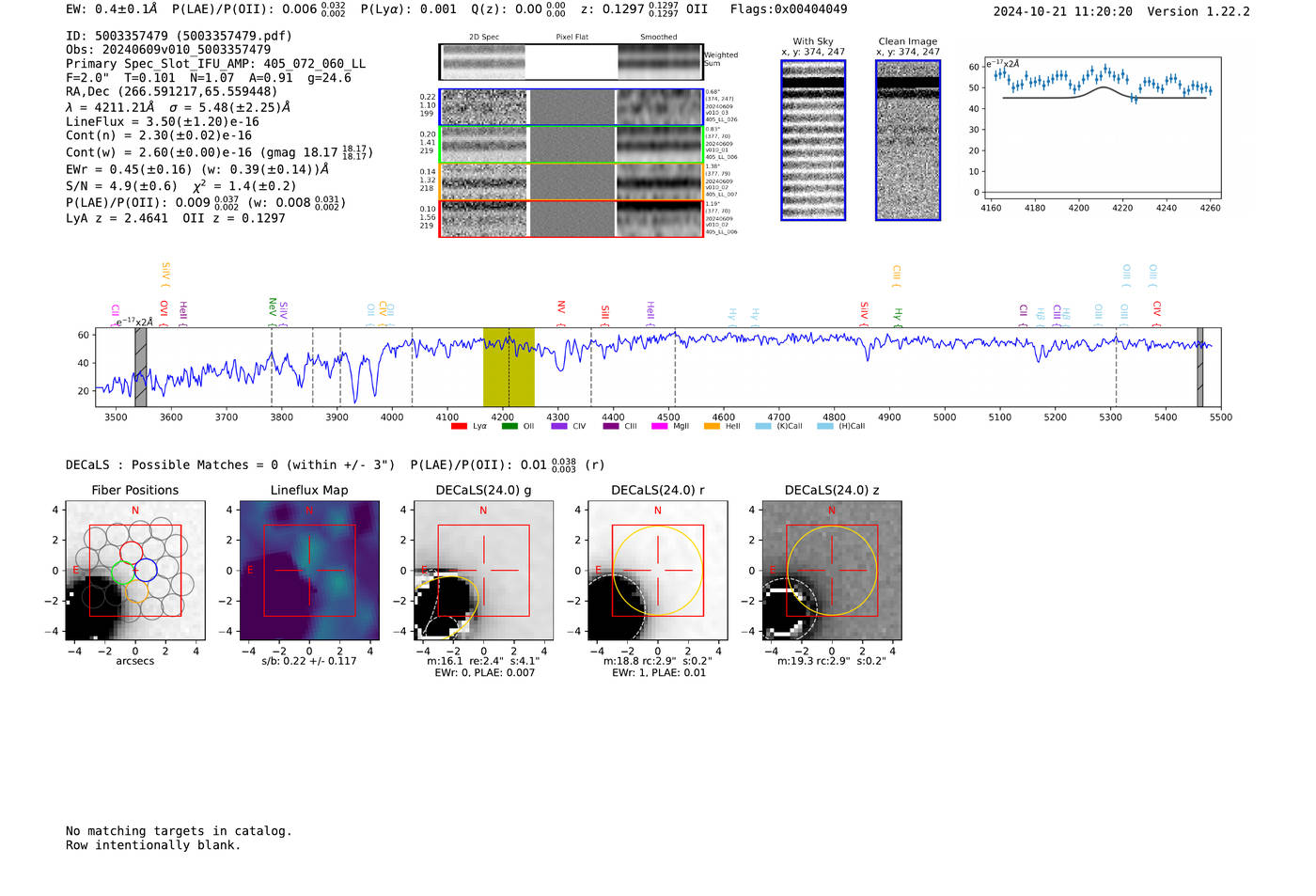Select the DECaLS g-band cutout

tap(483, 571)
